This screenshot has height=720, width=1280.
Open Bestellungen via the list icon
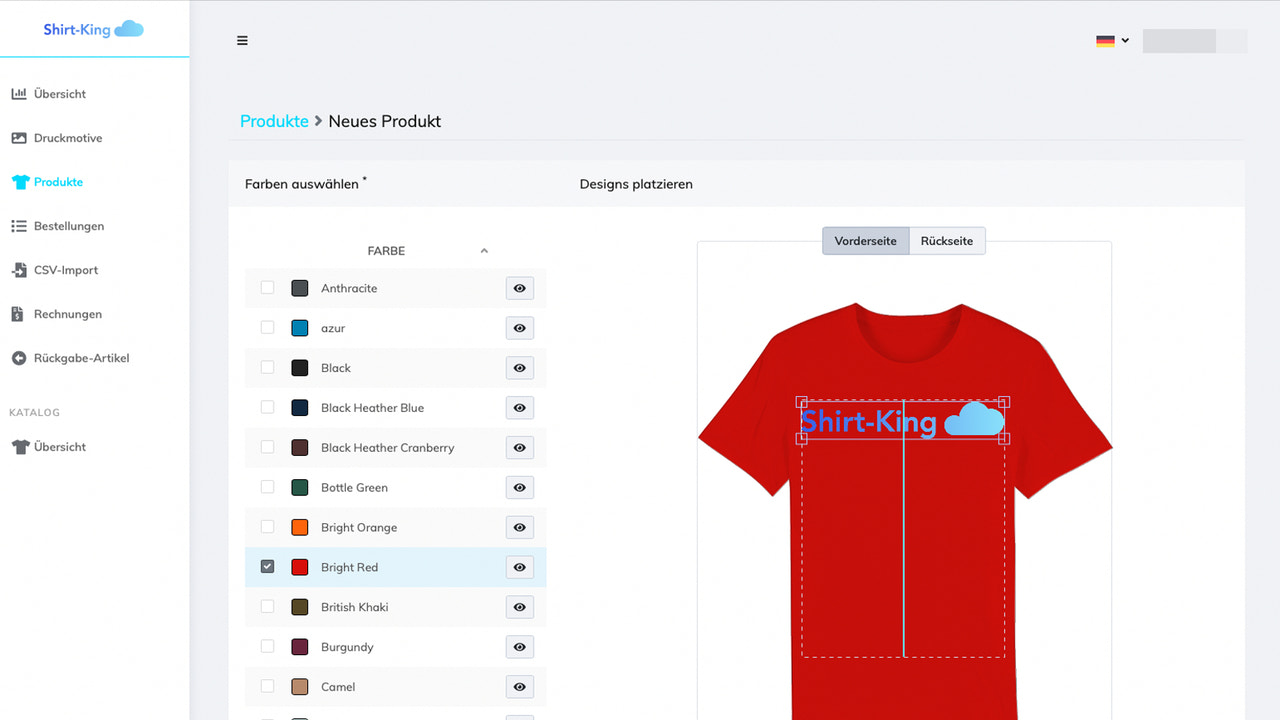click(21, 225)
